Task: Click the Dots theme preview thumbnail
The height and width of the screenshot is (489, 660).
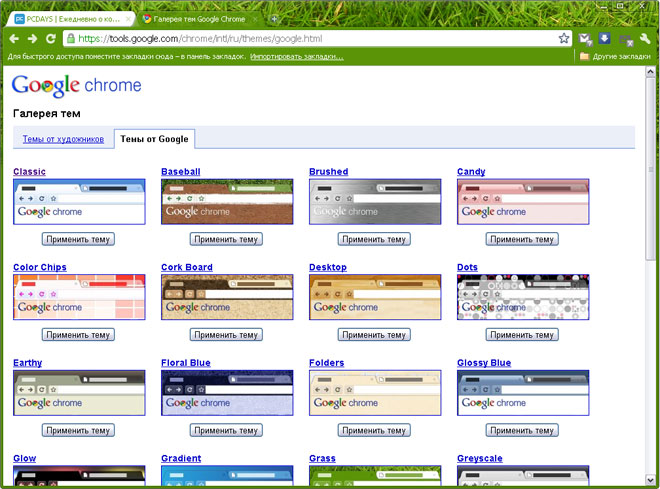Action: point(523,297)
